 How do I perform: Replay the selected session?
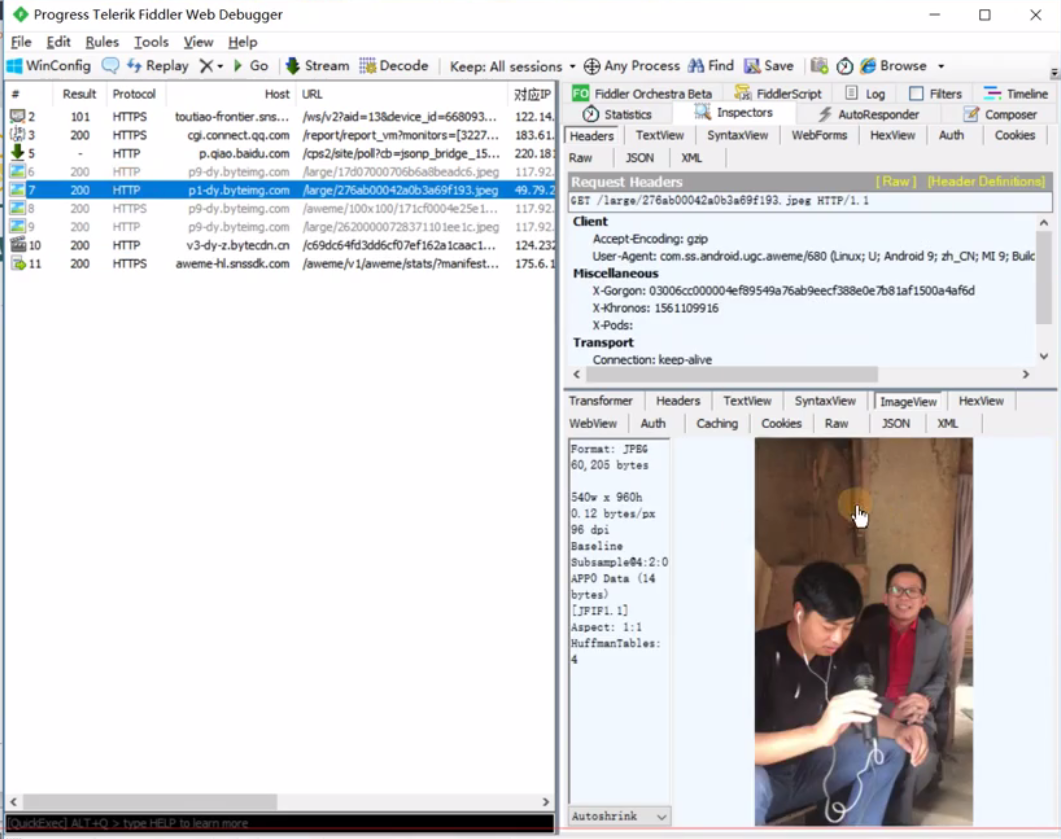157,66
